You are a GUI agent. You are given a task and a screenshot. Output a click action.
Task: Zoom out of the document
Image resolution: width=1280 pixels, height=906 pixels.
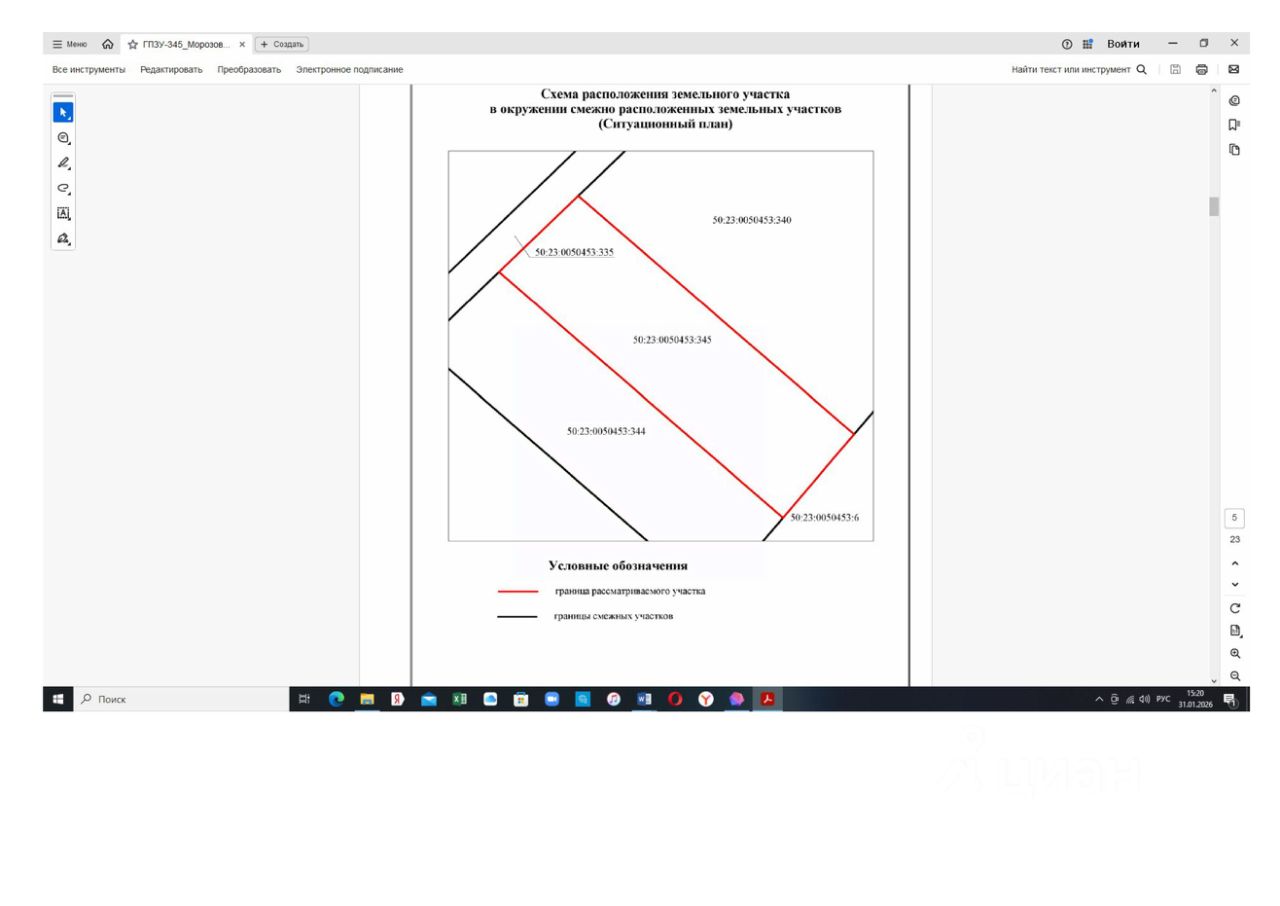pyautogui.click(x=1235, y=676)
